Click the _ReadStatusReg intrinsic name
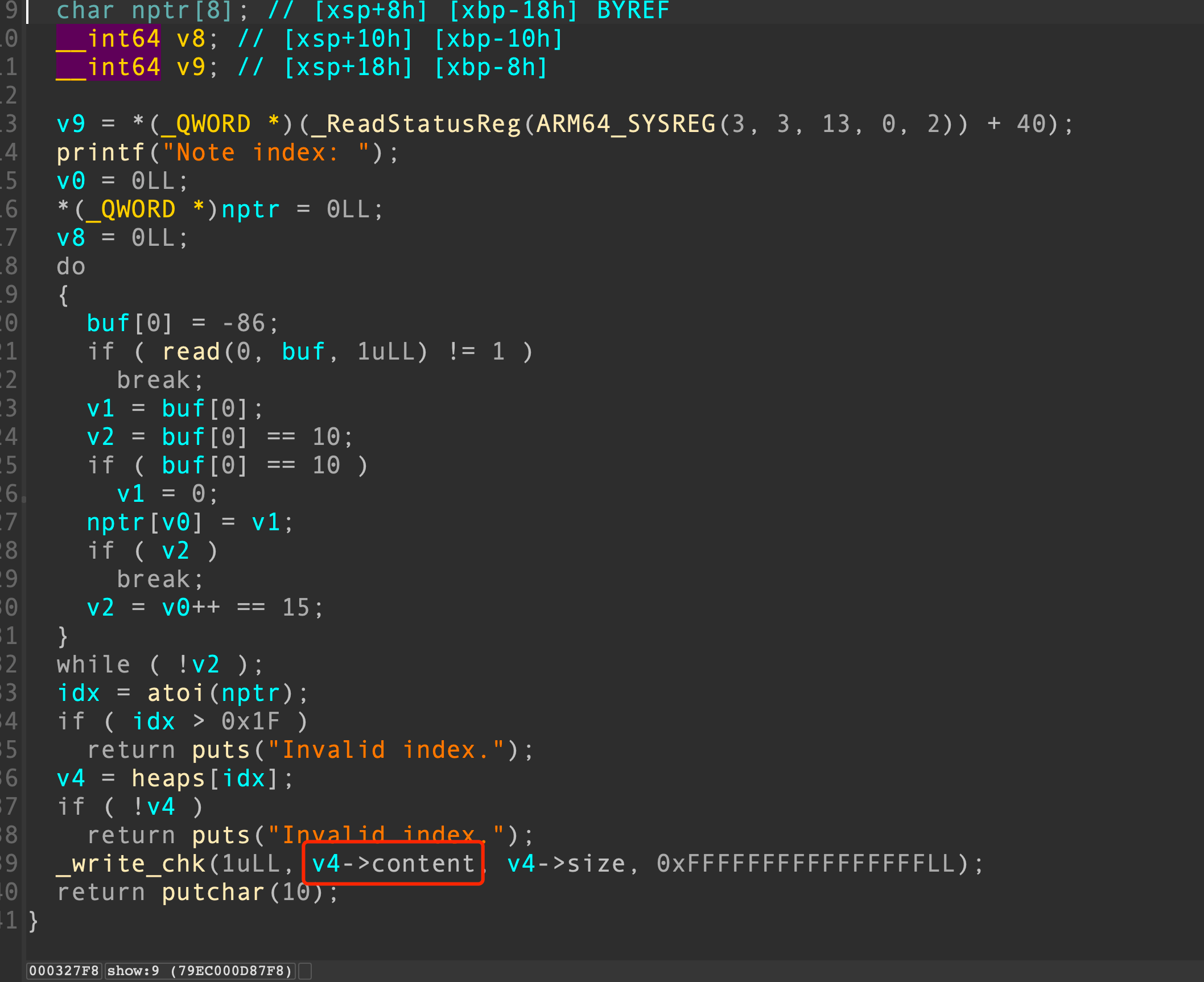 [416, 124]
